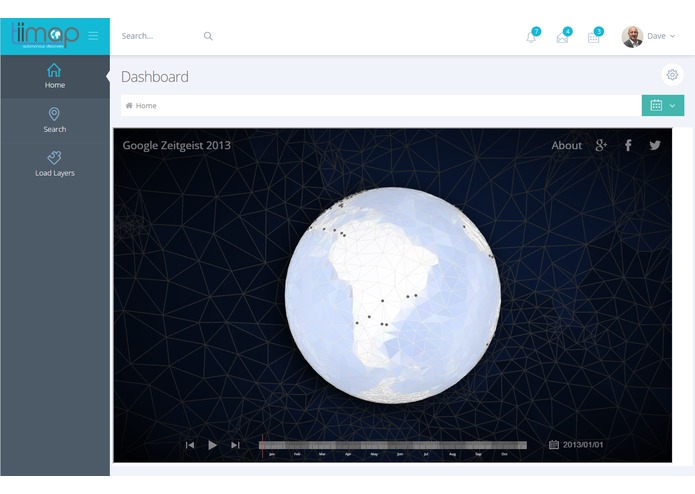The height and width of the screenshot is (494, 695).
Task: Click the globe on South America
Action: coord(381,284)
